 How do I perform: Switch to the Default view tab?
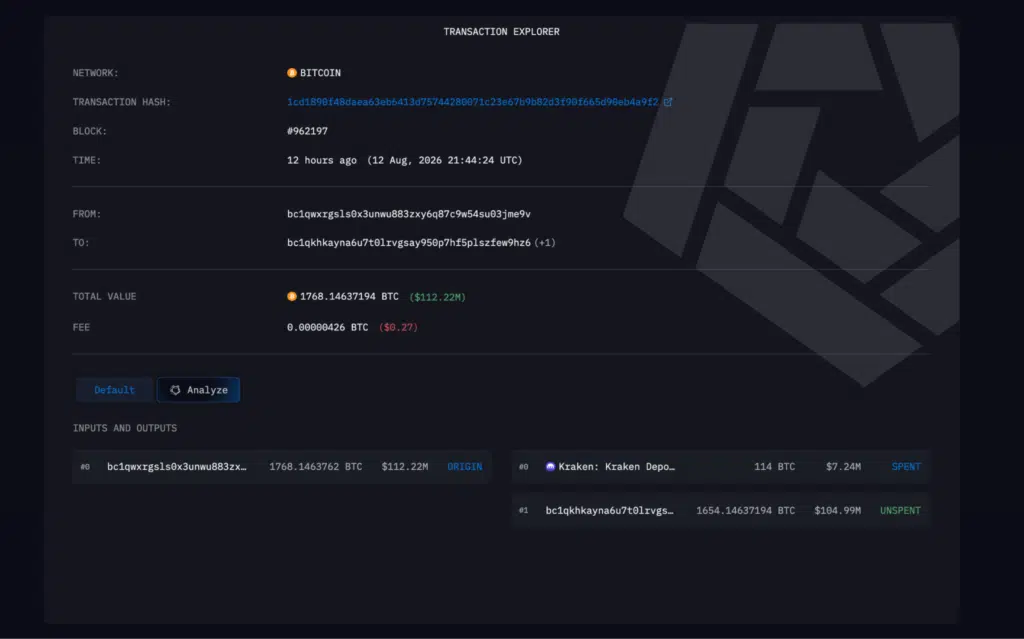click(114, 390)
